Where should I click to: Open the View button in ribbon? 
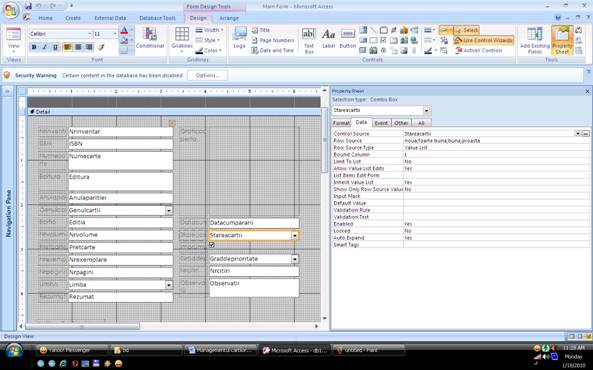[x=13, y=39]
